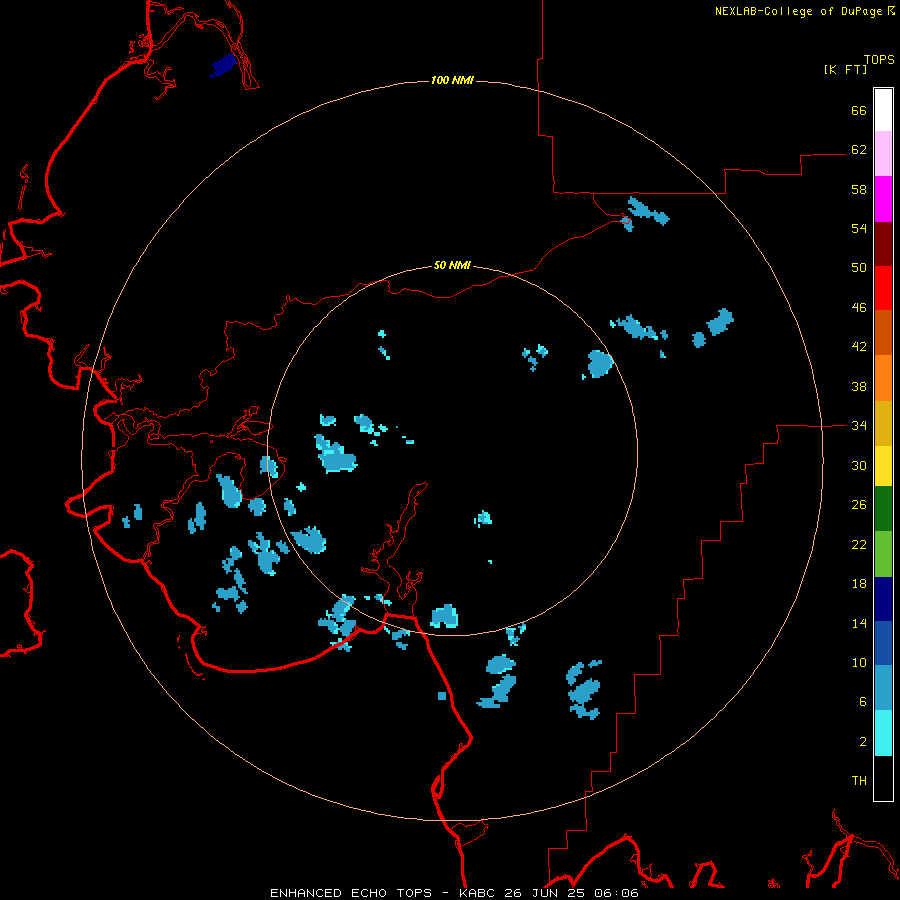Click the cyan legend swatch
Screen dimensions: 900x900
(883, 733)
